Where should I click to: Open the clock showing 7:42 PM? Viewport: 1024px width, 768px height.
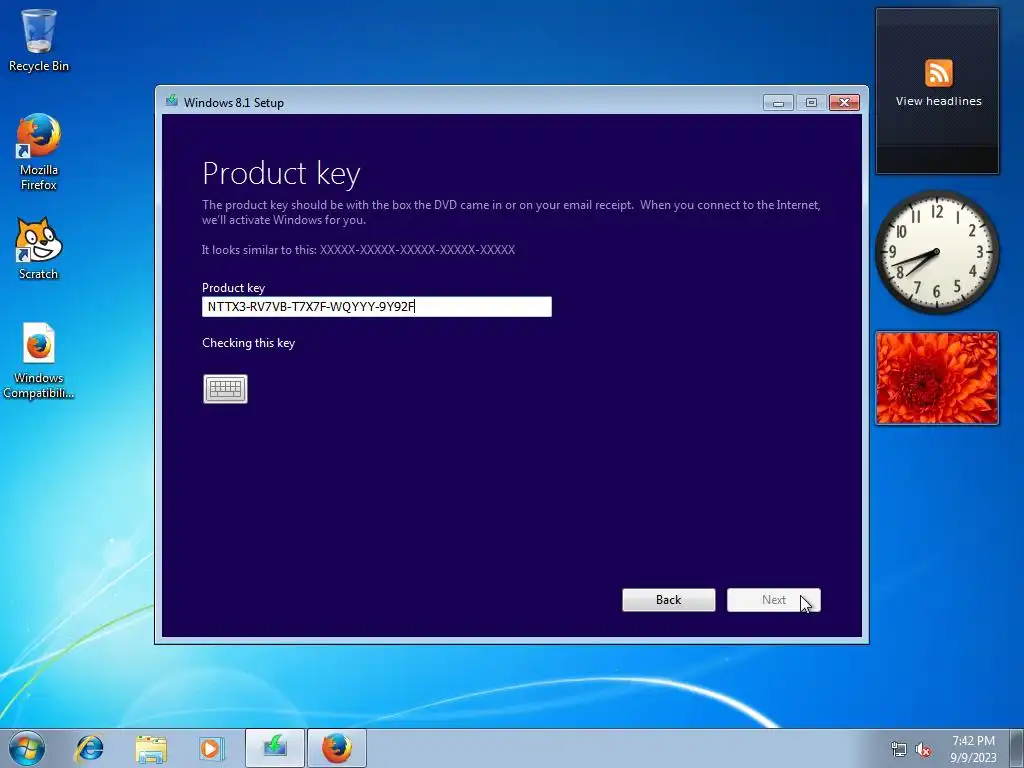point(973,749)
